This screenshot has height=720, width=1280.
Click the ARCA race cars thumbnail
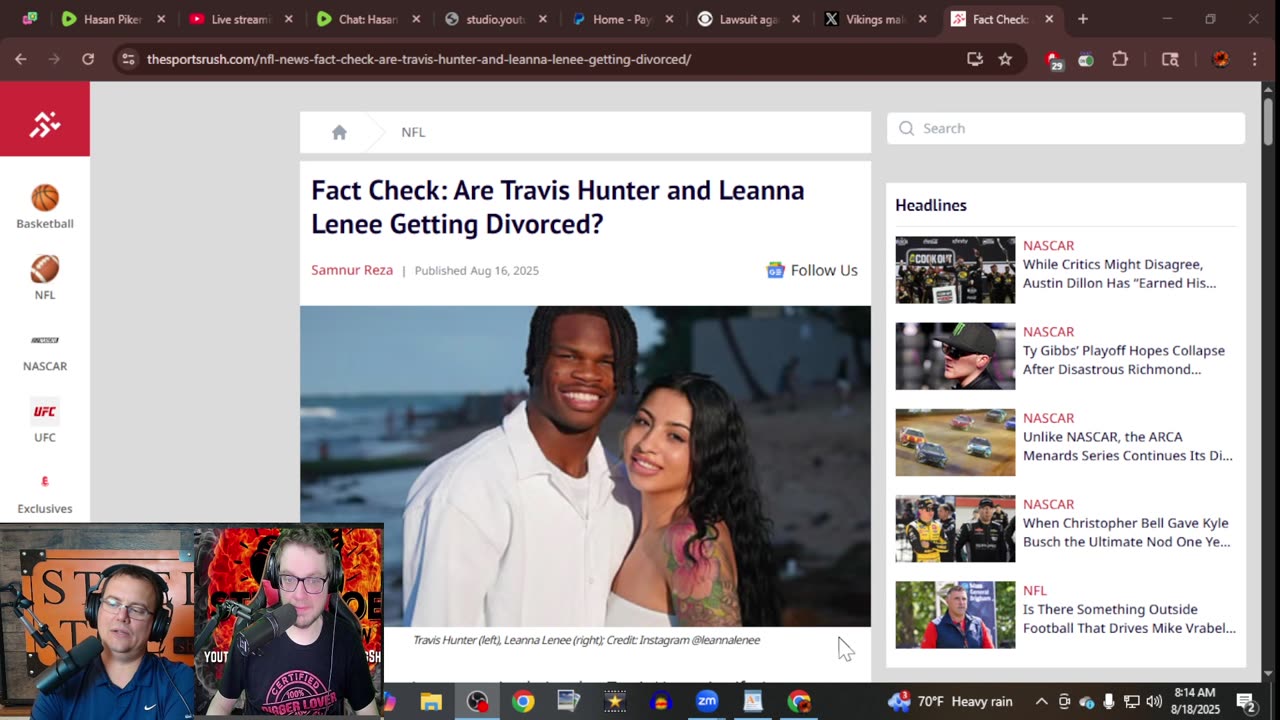tap(955, 442)
